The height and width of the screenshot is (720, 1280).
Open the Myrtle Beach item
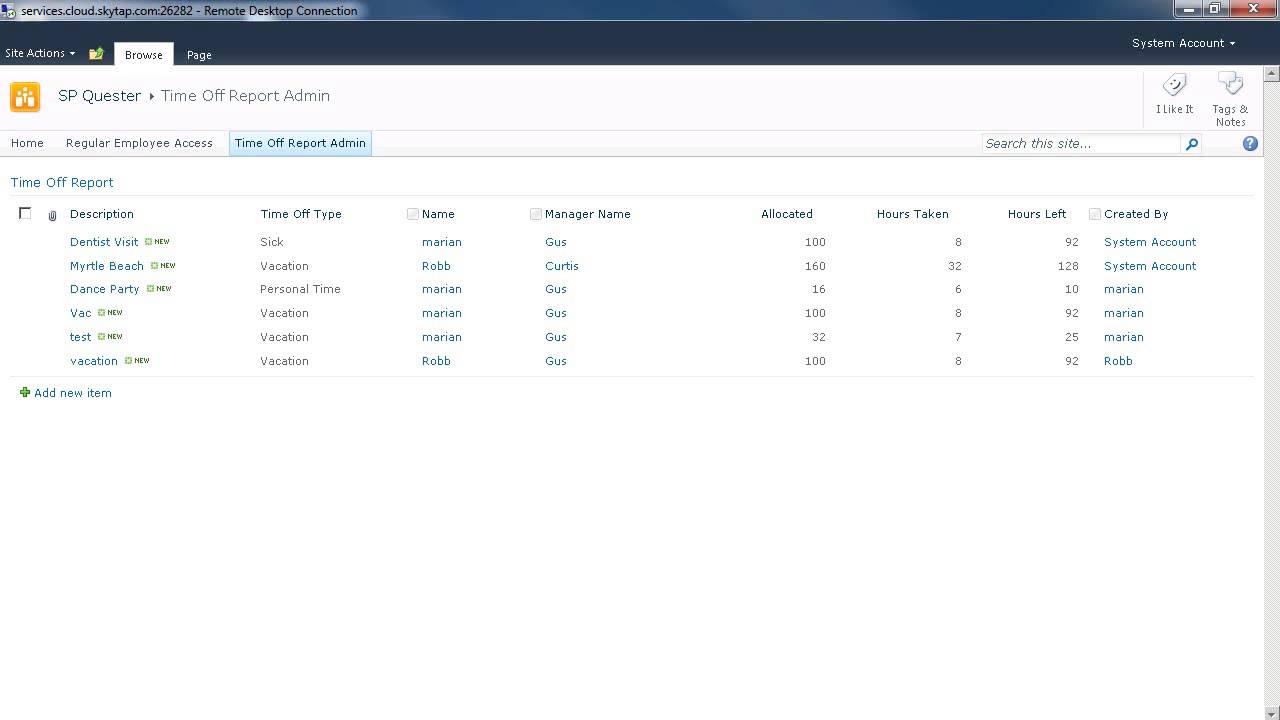[107, 266]
